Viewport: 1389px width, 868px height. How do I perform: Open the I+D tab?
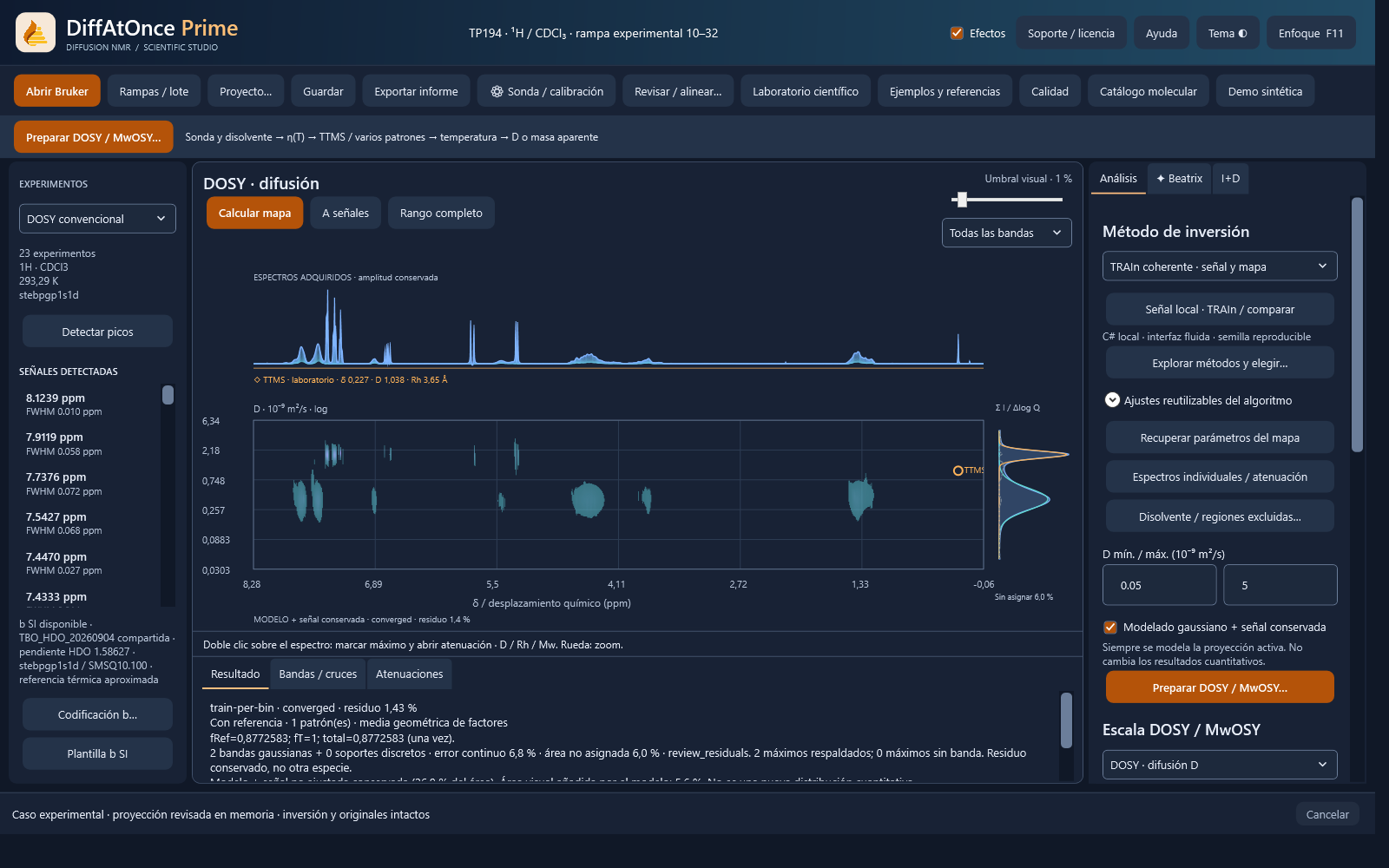[1230, 179]
